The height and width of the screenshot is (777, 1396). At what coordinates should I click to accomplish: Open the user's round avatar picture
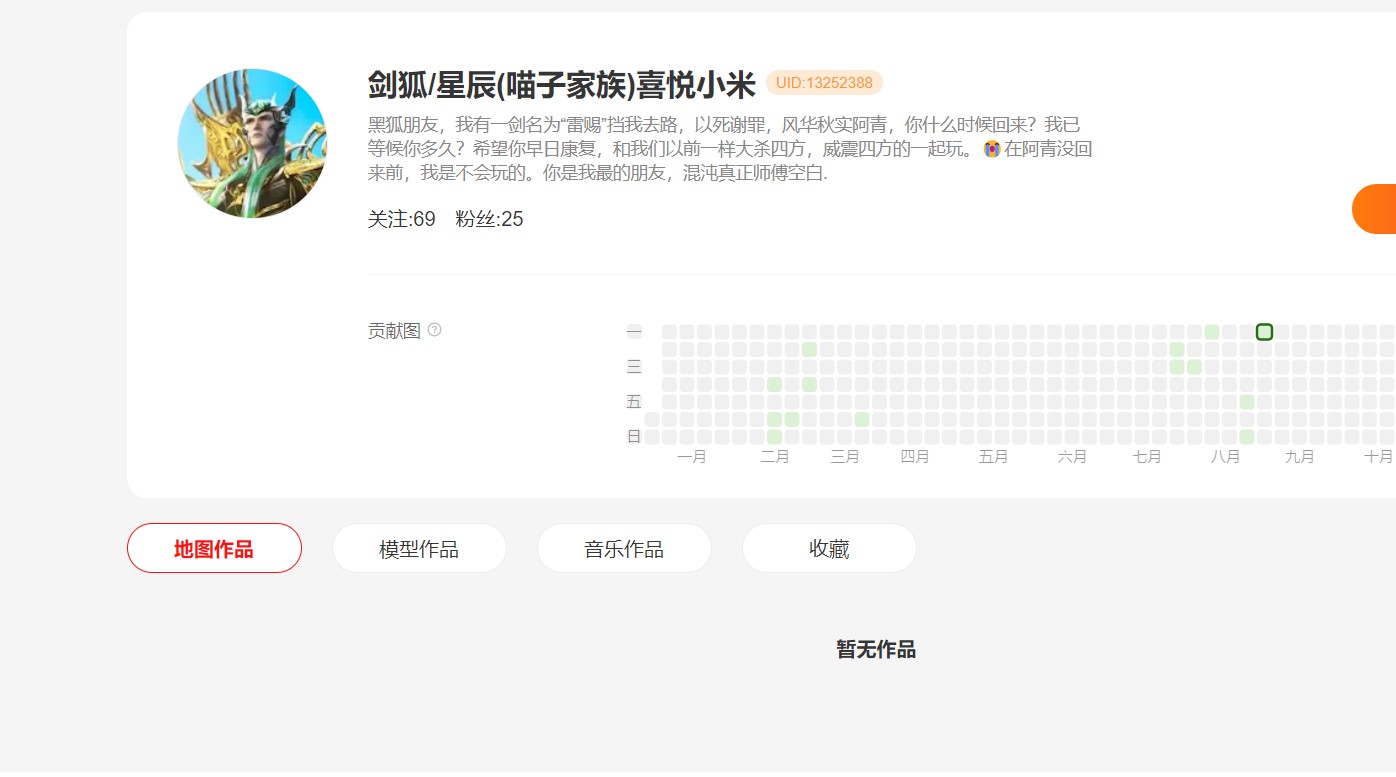[x=252, y=143]
